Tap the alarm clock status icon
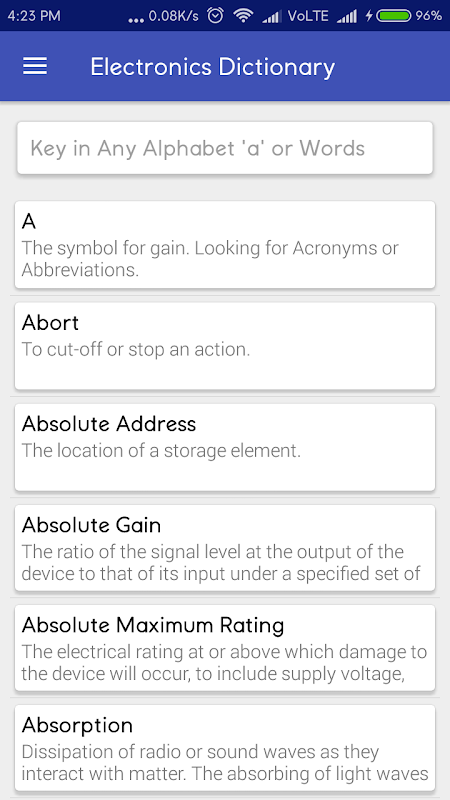The image size is (450, 800). click(215, 16)
